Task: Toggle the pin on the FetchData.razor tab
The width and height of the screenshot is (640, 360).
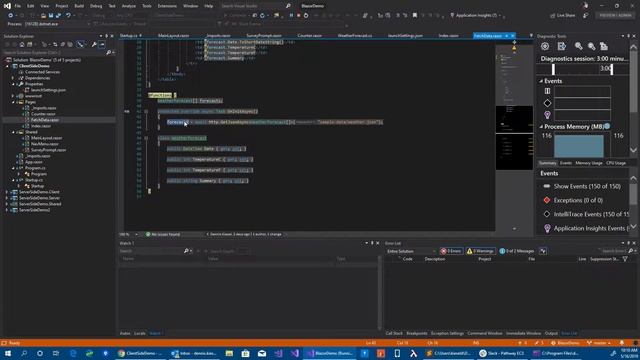Action: tap(507, 36)
